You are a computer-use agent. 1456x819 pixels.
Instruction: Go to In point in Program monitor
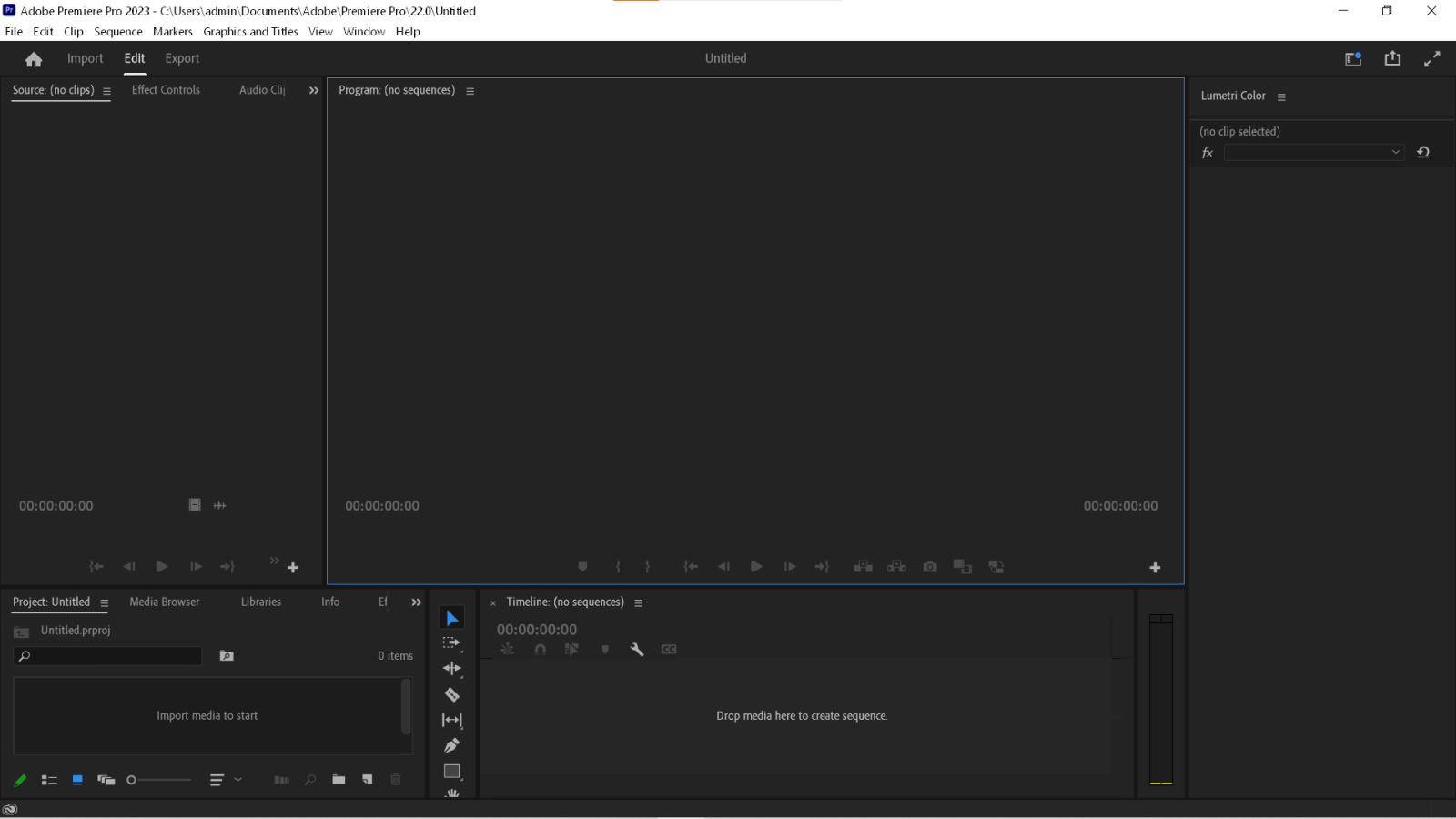(691, 567)
